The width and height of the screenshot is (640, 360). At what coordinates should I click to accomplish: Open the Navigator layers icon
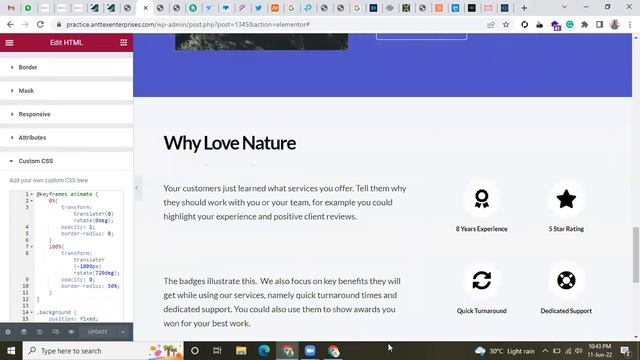click(24, 332)
